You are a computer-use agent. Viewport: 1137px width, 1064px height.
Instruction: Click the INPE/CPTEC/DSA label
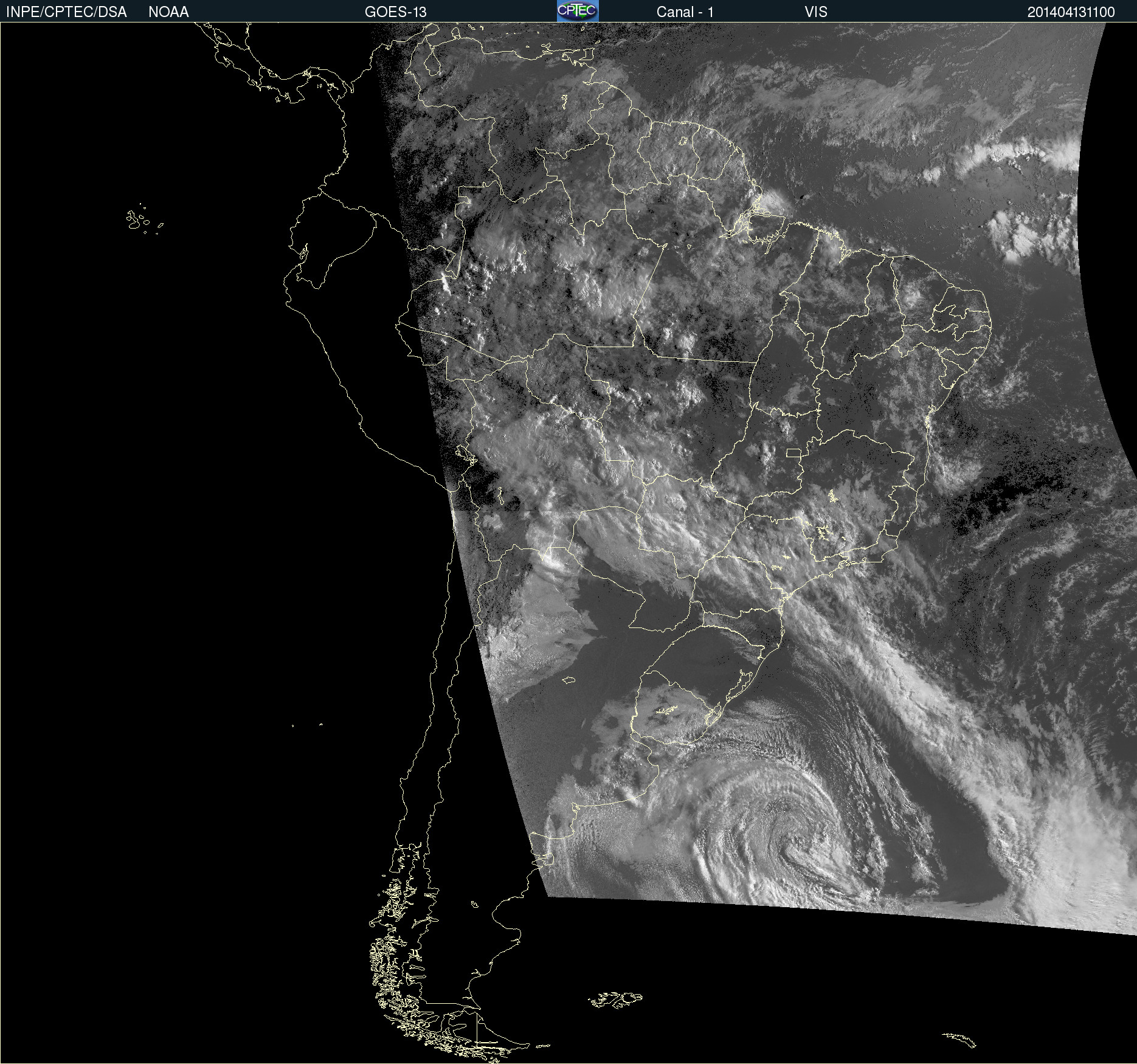[66, 12]
